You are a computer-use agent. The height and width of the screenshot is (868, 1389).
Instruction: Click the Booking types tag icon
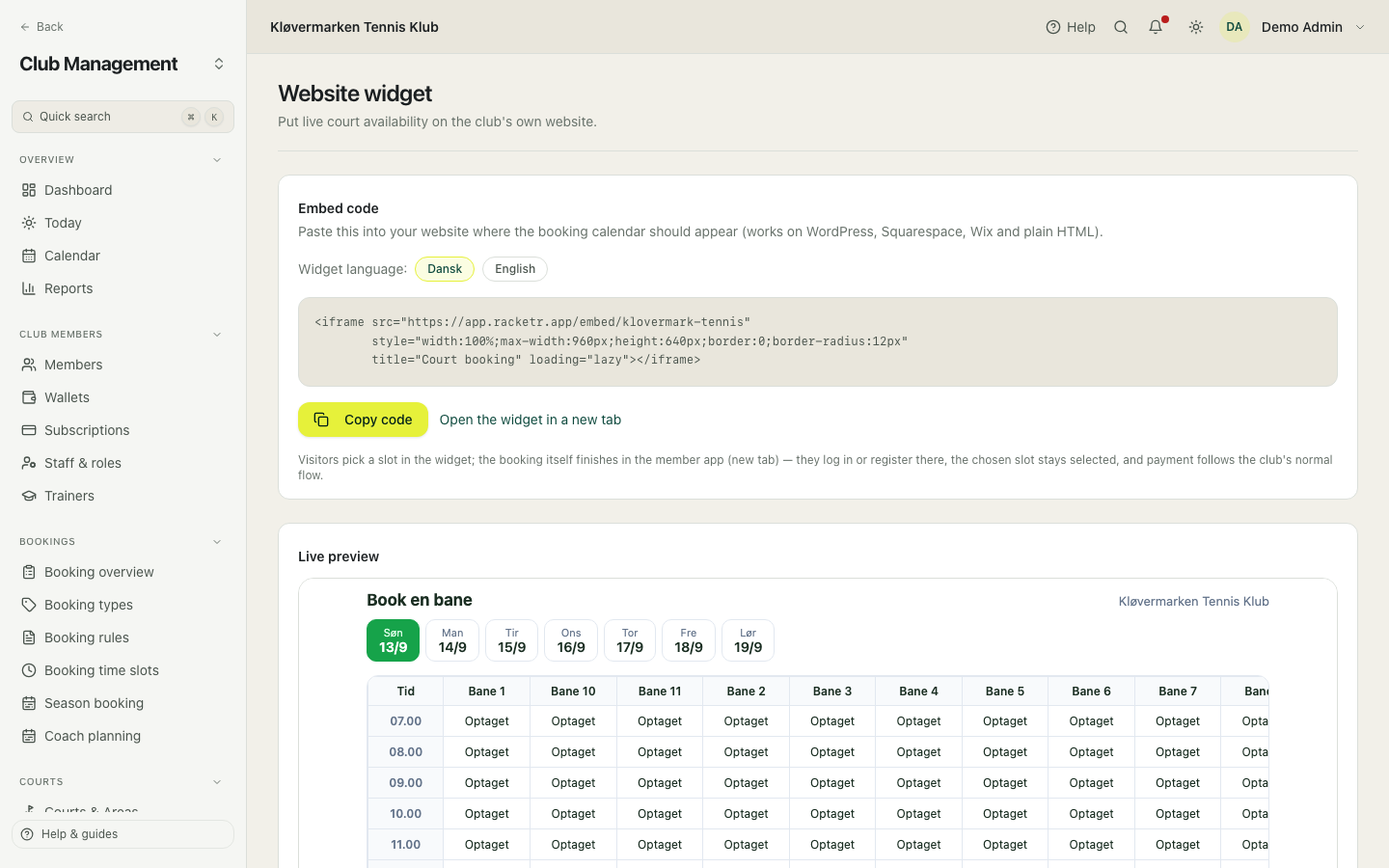(29, 605)
